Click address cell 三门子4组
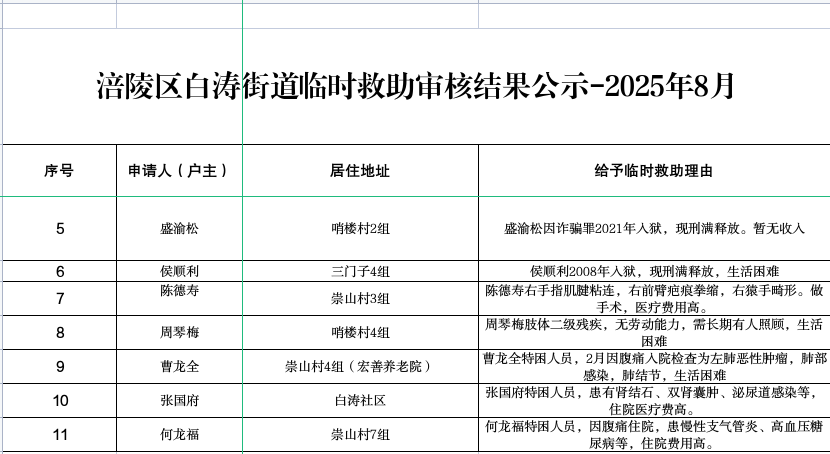 tap(360, 271)
